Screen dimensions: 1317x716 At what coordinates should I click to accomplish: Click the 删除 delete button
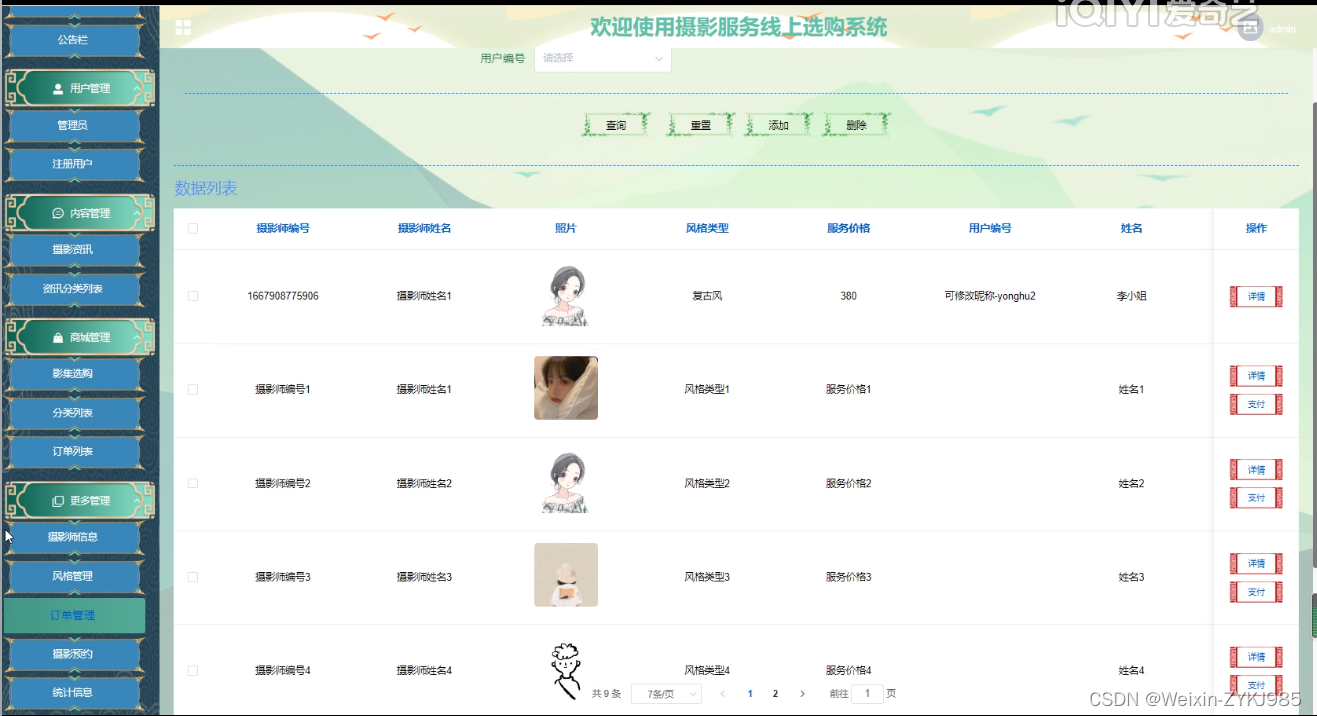(856, 125)
